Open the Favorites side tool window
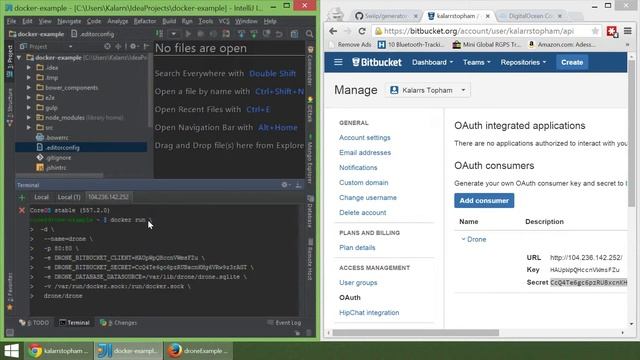The image size is (640, 360). 10,291
